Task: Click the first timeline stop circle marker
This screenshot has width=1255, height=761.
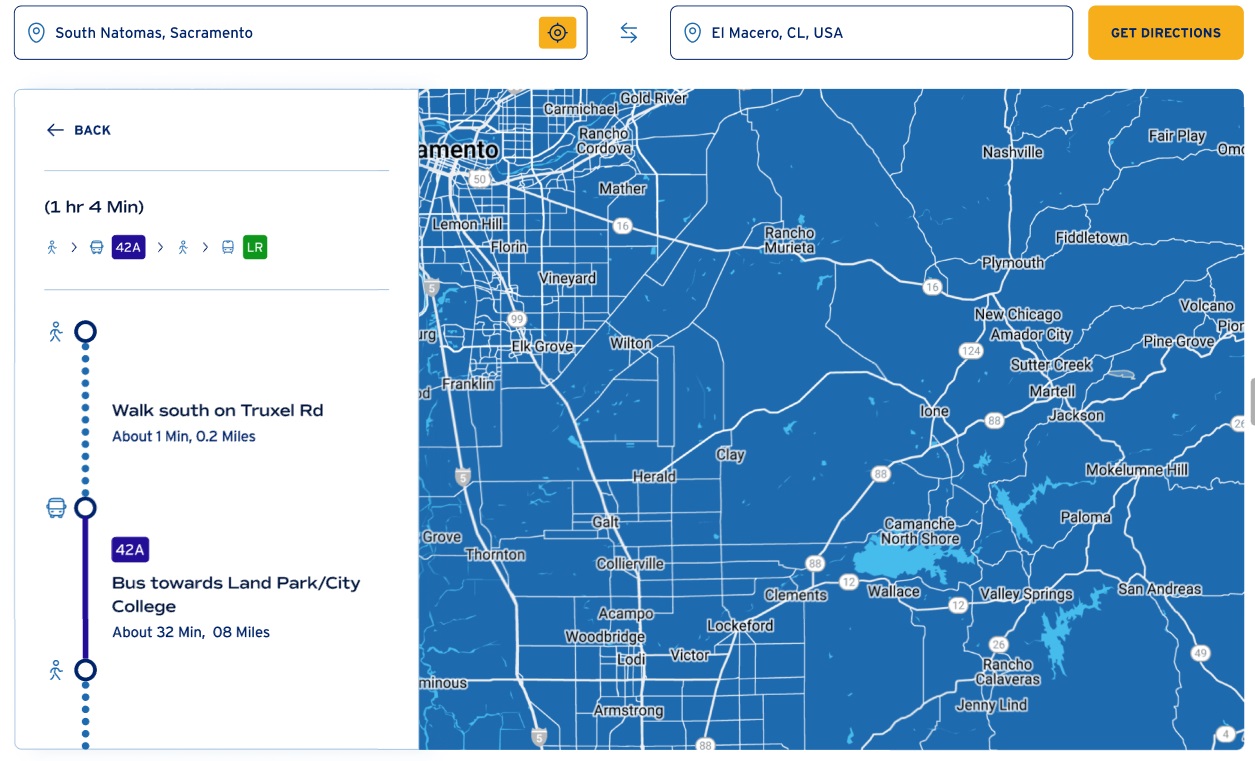Action: tap(86, 332)
